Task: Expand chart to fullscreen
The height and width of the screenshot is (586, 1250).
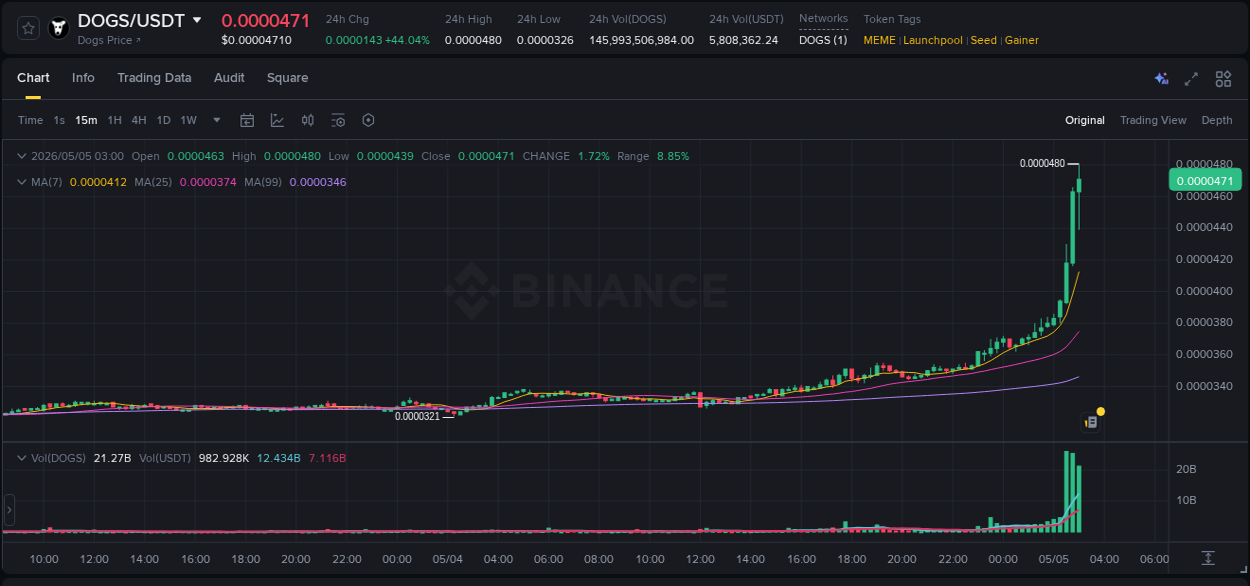Action: pos(1191,78)
